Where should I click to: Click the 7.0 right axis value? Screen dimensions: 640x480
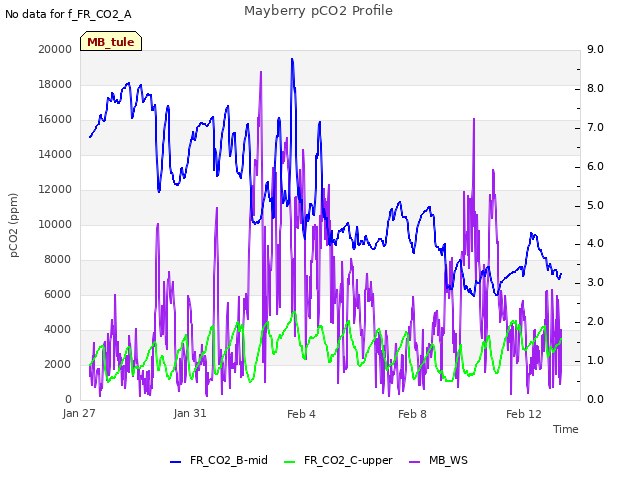click(595, 127)
